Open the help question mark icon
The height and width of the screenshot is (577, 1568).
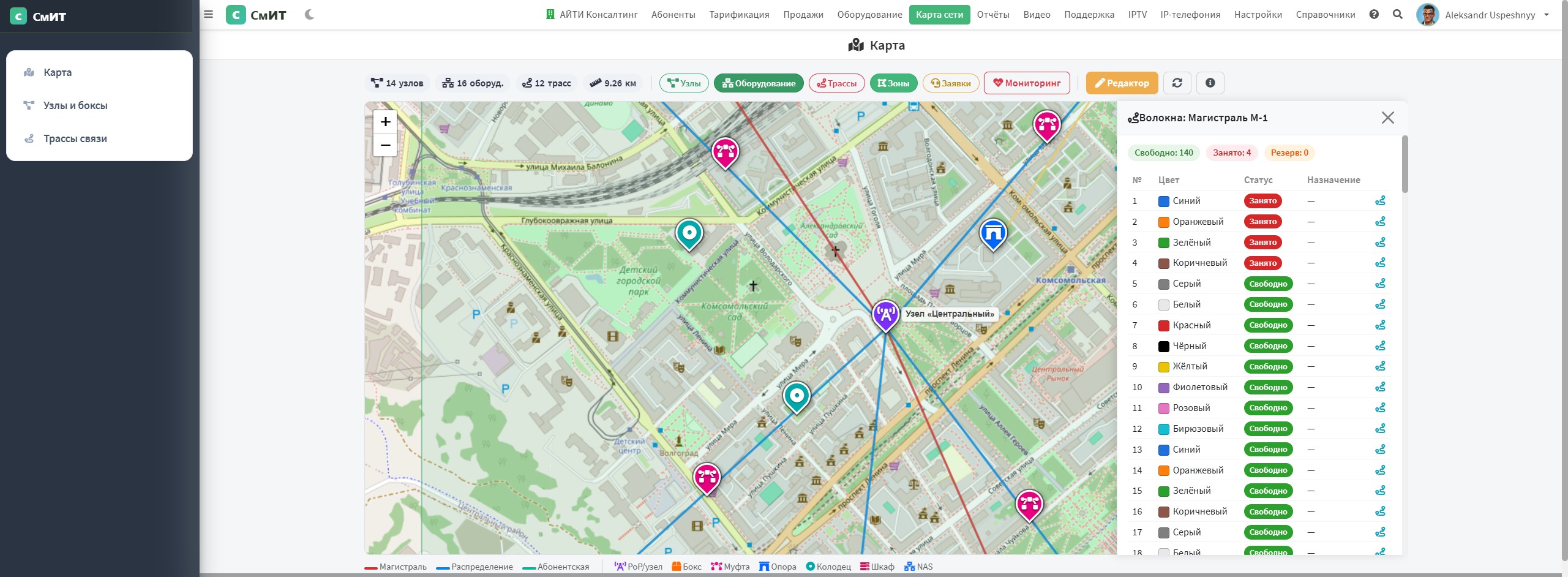pyautogui.click(x=1374, y=14)
